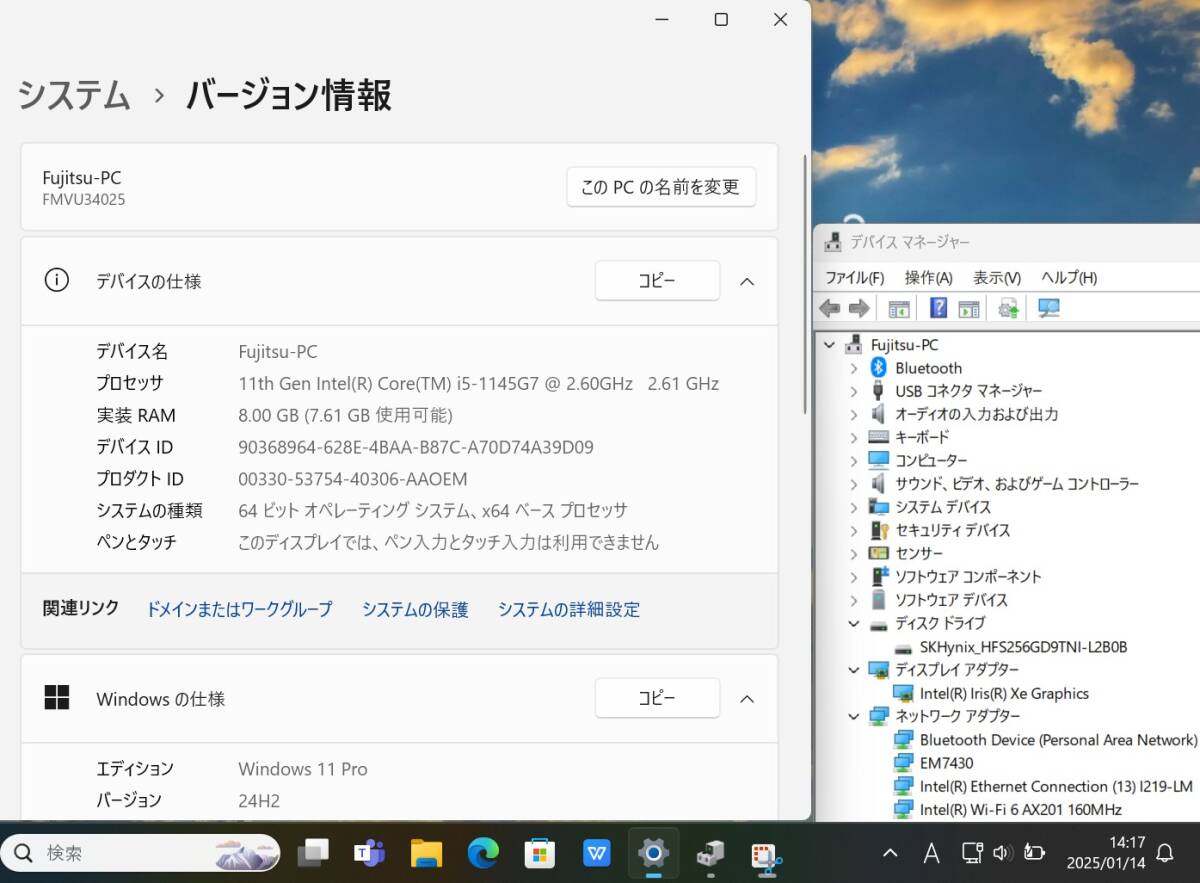
Task: Click the product ID 00330-53754-40306-AAOEM
Action: [x=353, y=479]
